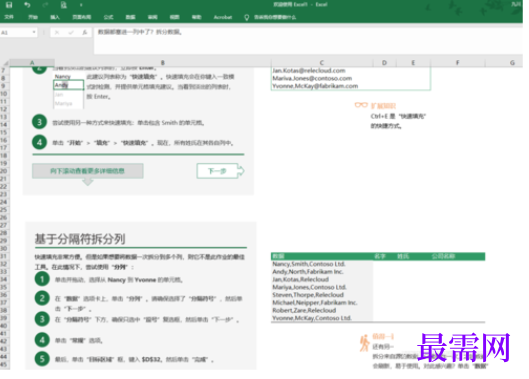Viewport: 529px width, 379px height.
Task: Select column G header
Action: point(512,63)
